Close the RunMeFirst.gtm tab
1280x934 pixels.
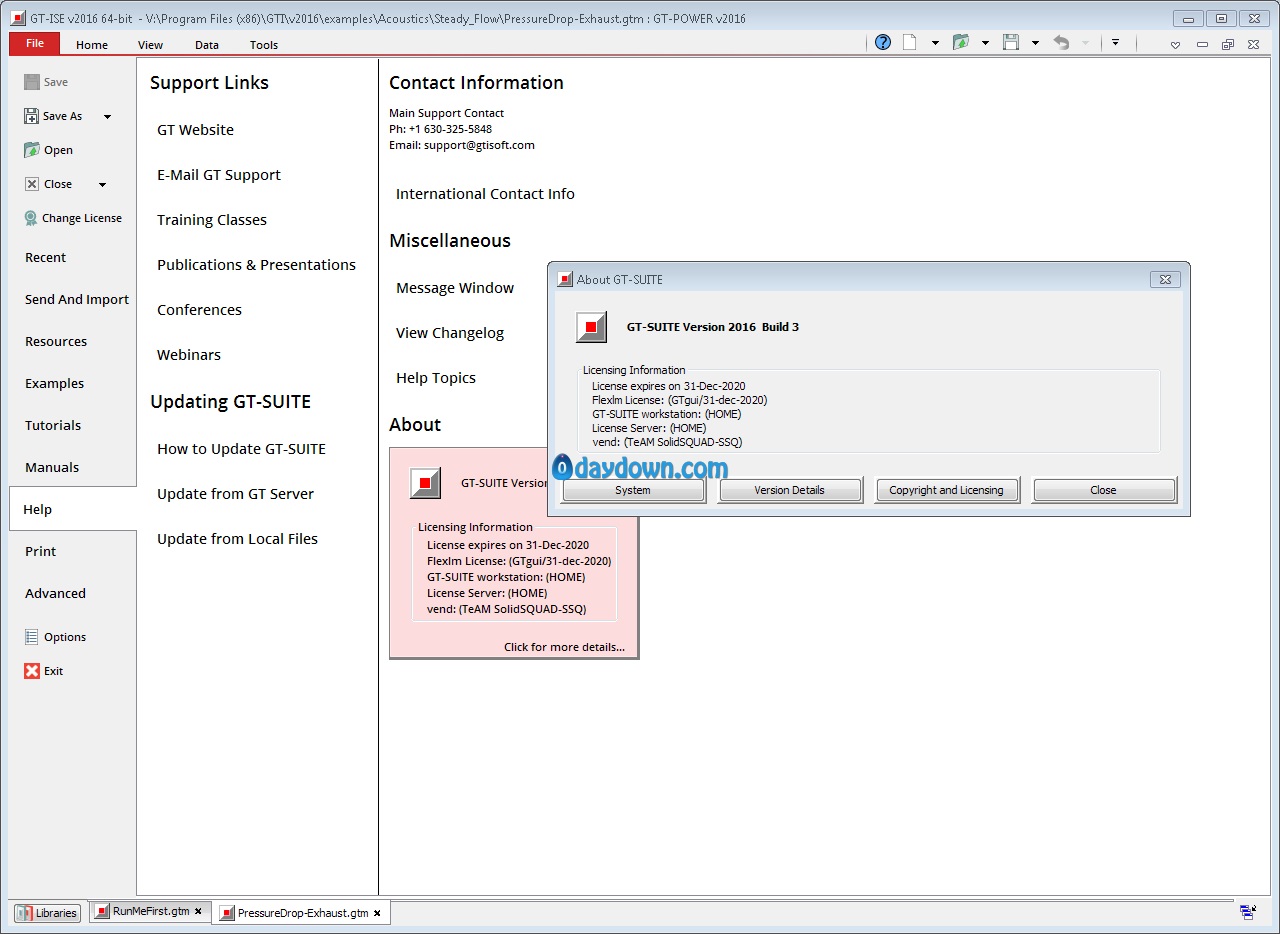[x=198, y=912]
